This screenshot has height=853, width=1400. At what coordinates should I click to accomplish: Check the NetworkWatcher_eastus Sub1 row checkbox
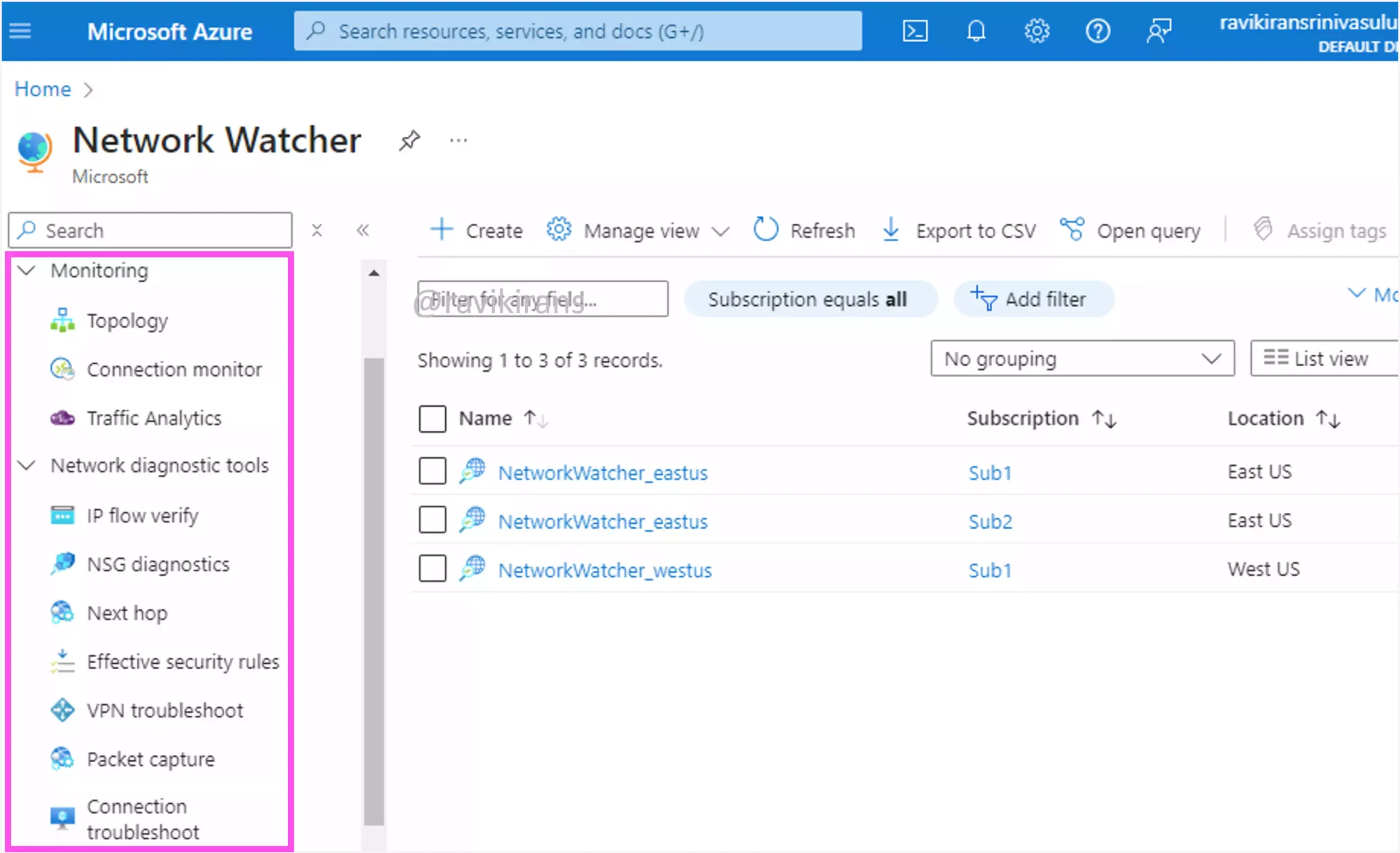point(433,471)
